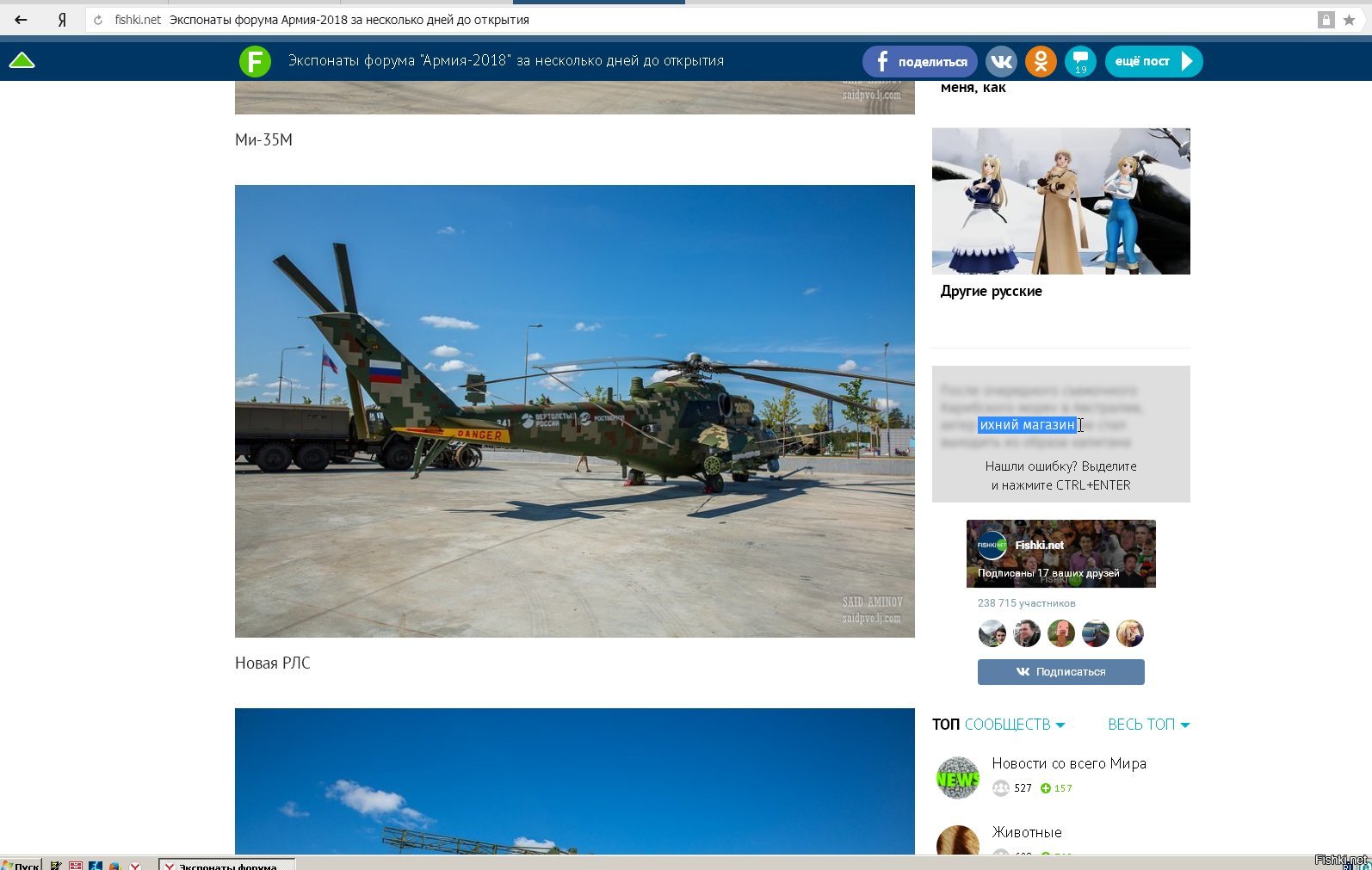Image resolution: width=1372 pixels, height=870 pixels.
Task: Subscribe with VK 'Подписаться' button
Action: (x=1060, y=672)
